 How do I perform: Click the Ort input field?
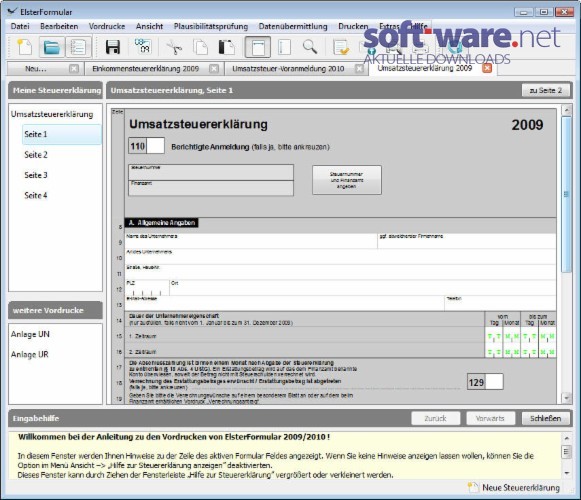[363, 288]
